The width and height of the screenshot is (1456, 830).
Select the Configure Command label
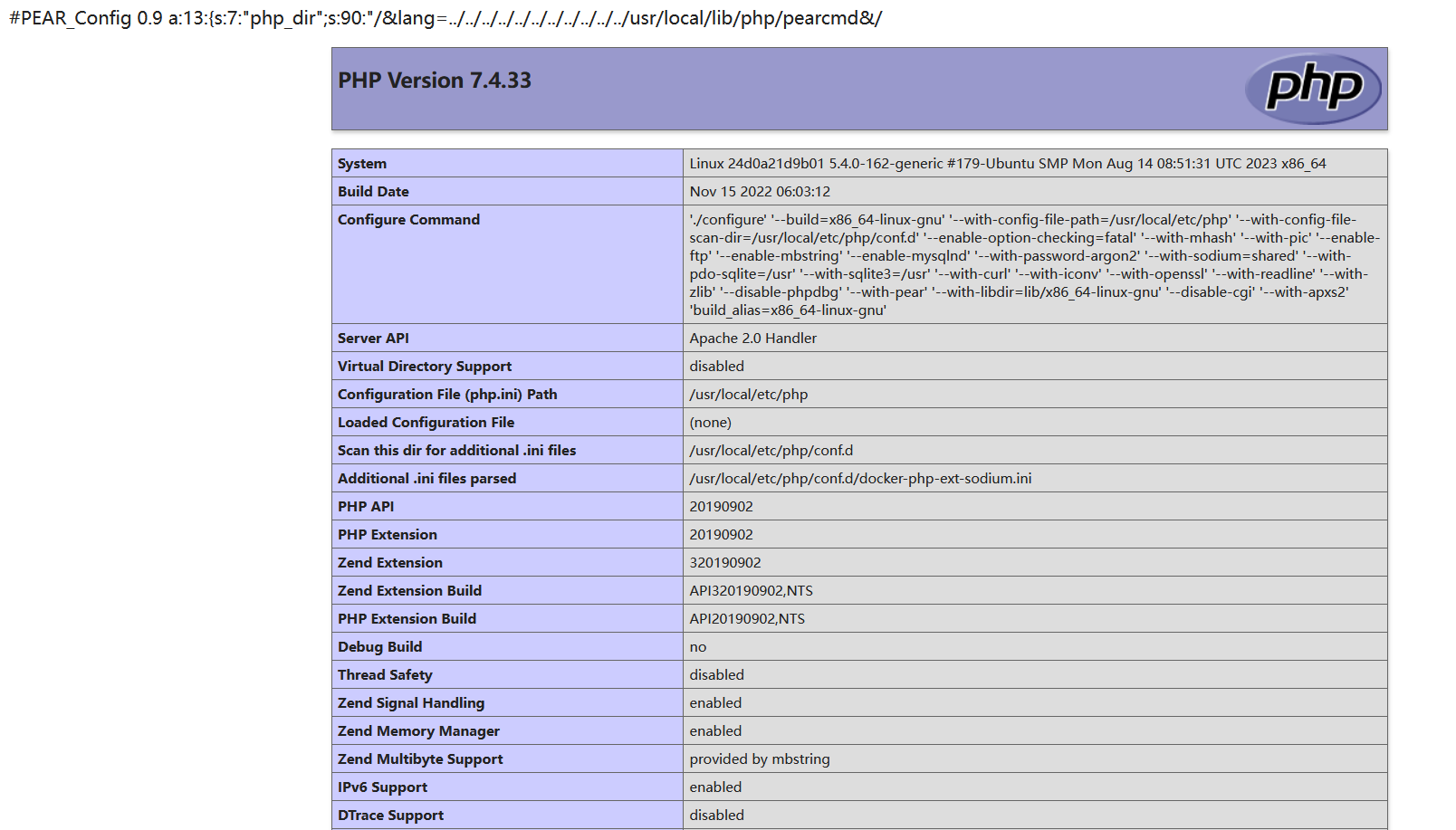[x=408, y=220]
